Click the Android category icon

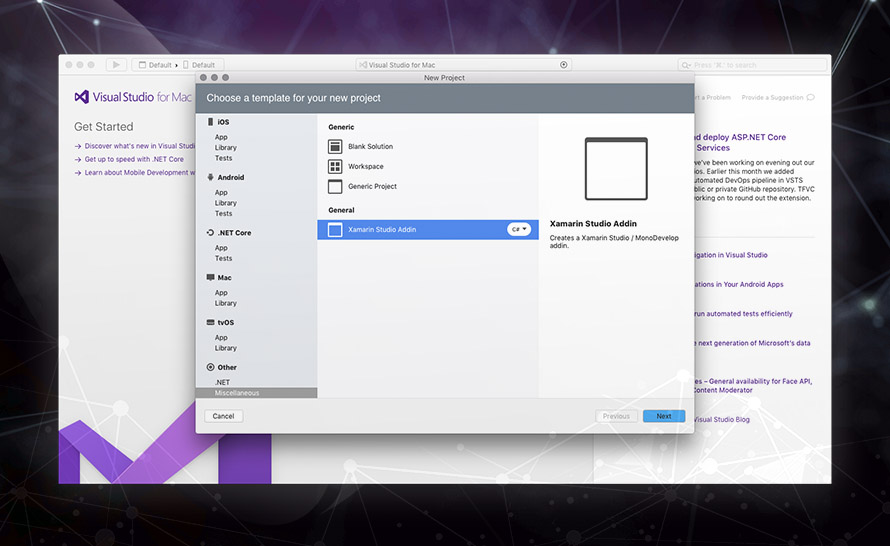211,177
